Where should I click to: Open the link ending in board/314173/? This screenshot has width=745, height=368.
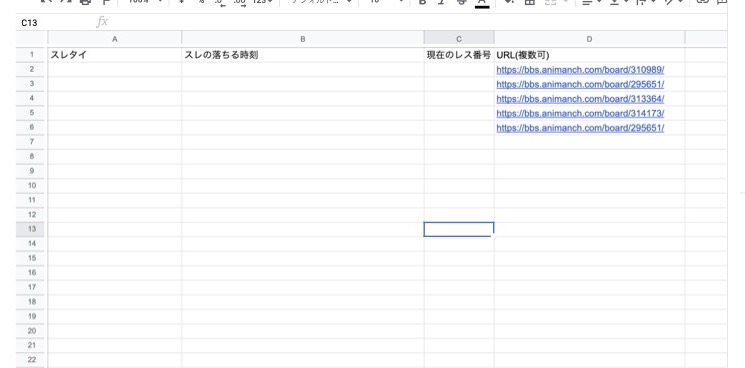580,113
